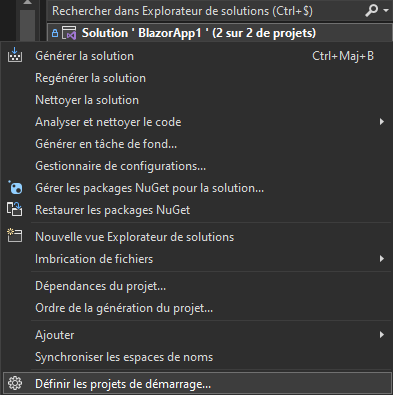Screen dimensions: 393x395
Task: Click the build solution icon beside Générer la solution
Action: click(15, 55)
